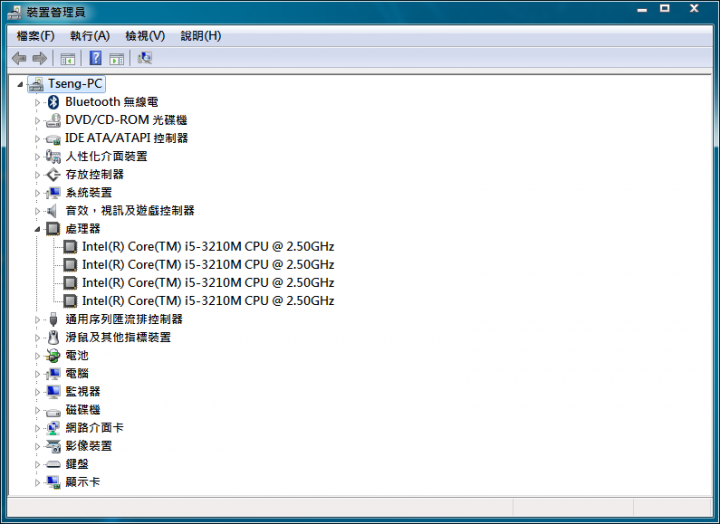Click the 磁碟機 disk drive icon

[x=53, y=411]
